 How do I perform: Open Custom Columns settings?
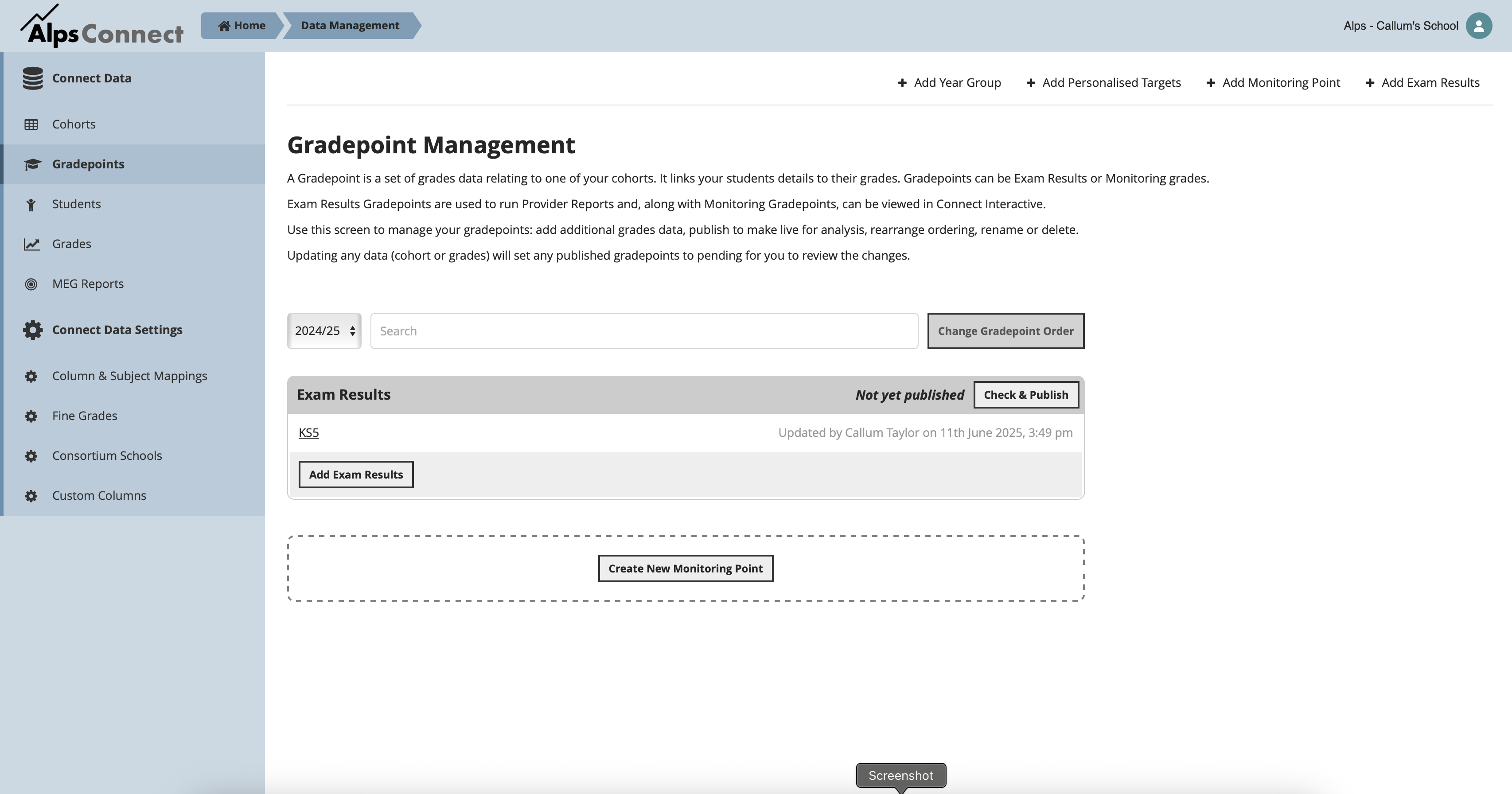click(x=134, y=496)
